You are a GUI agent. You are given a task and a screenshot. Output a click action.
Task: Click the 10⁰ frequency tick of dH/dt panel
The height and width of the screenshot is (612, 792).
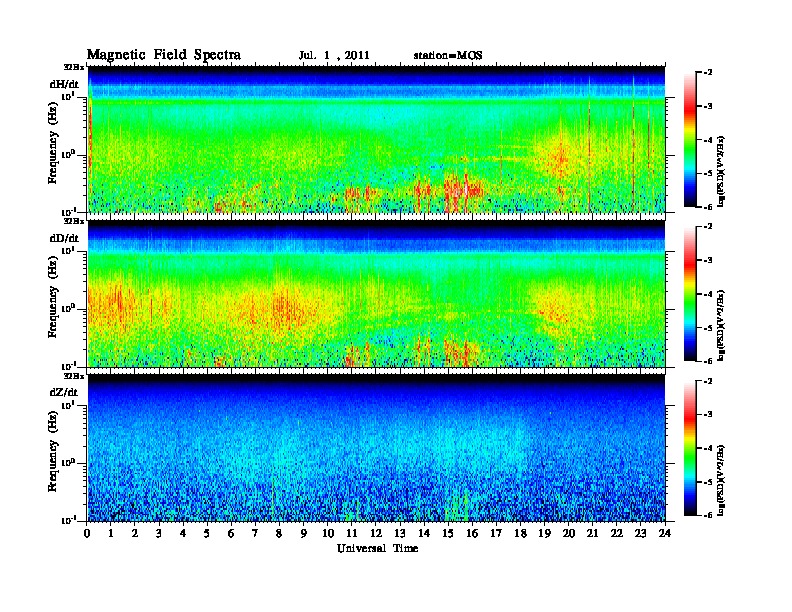(x=69, y=154)
